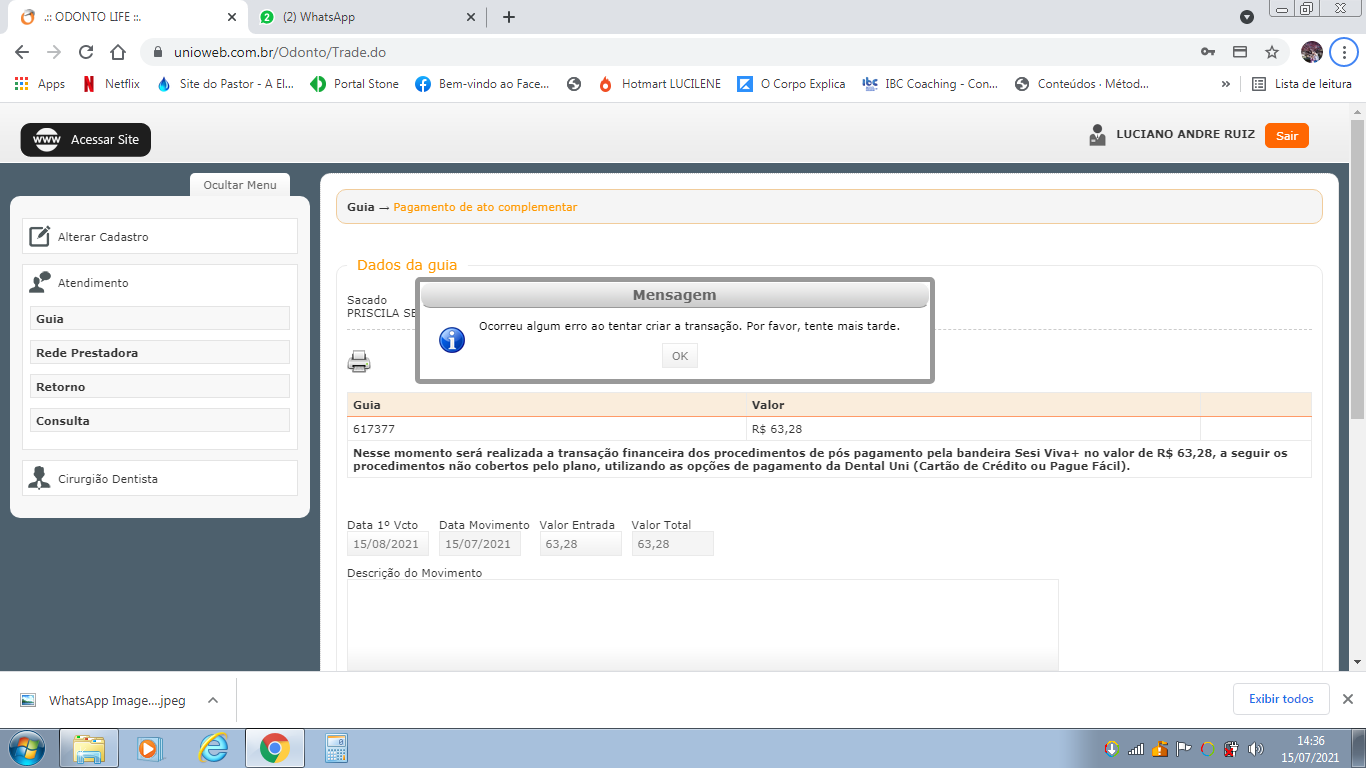Go back using the browser back arrow

coord(22,52)
